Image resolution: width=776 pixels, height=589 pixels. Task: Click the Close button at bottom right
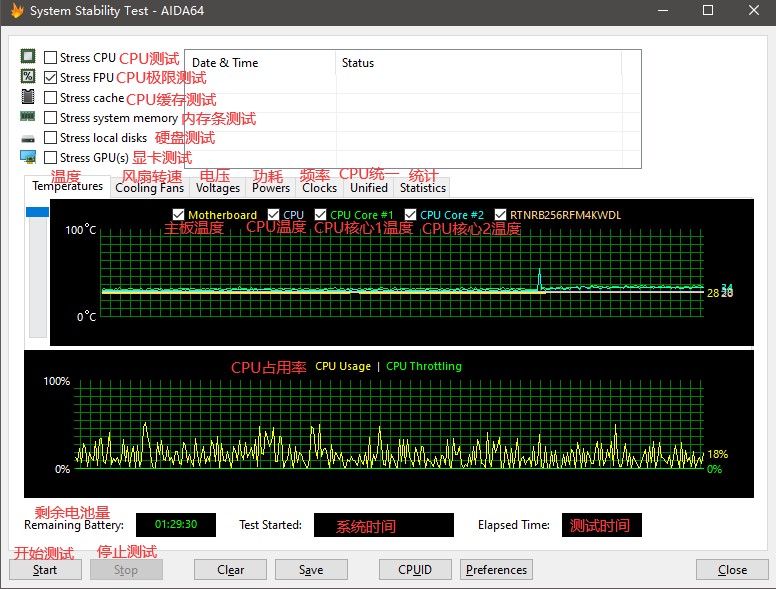pos(732,570)
